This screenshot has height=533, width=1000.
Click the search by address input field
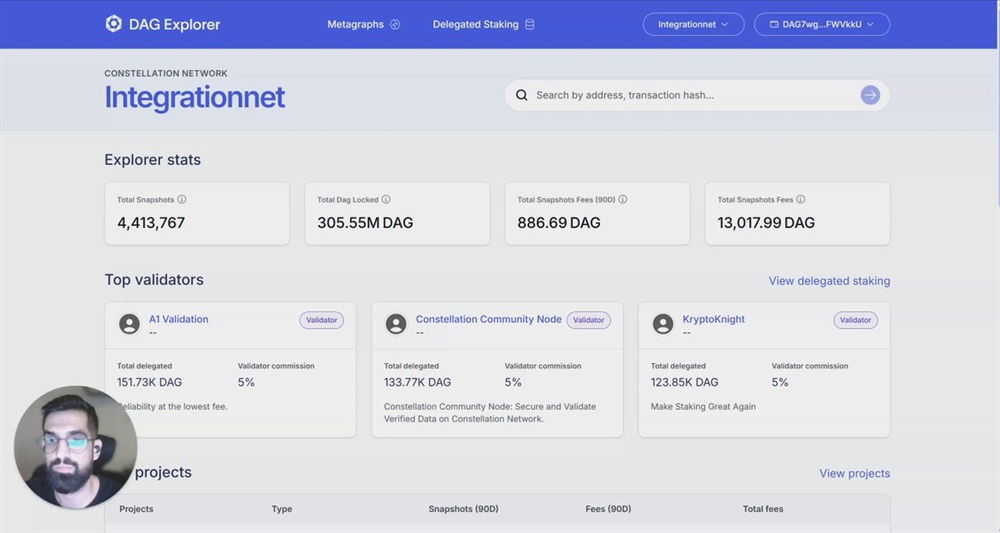(x=690, y=95)
